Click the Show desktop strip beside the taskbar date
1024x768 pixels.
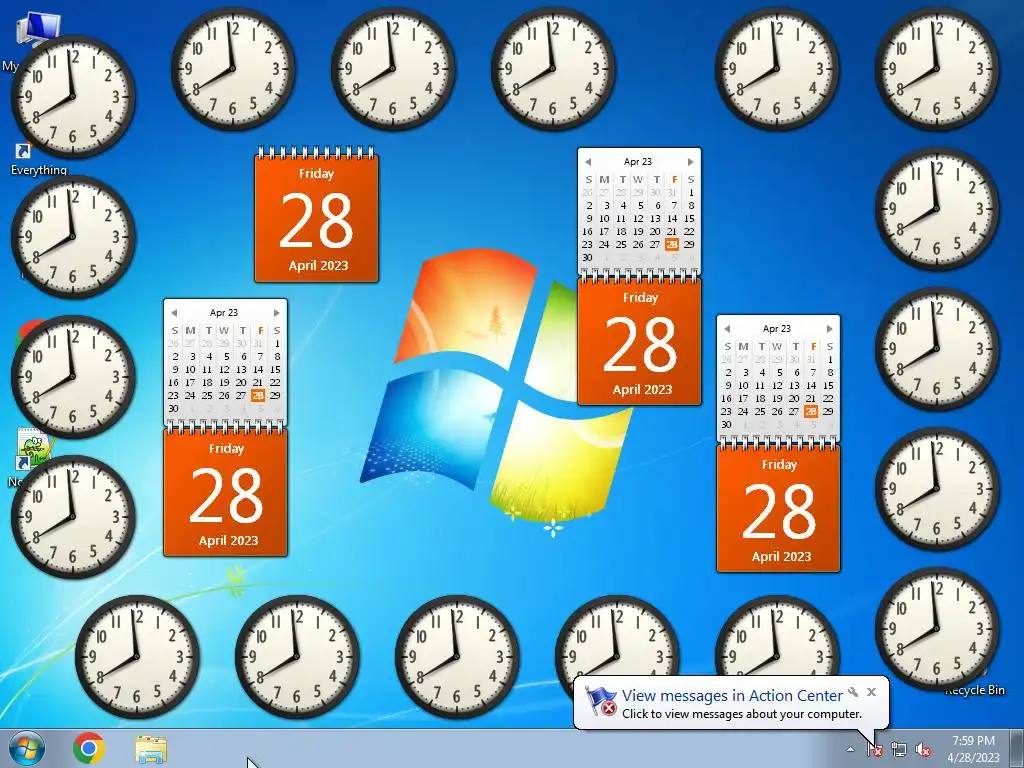point(1017,748)
